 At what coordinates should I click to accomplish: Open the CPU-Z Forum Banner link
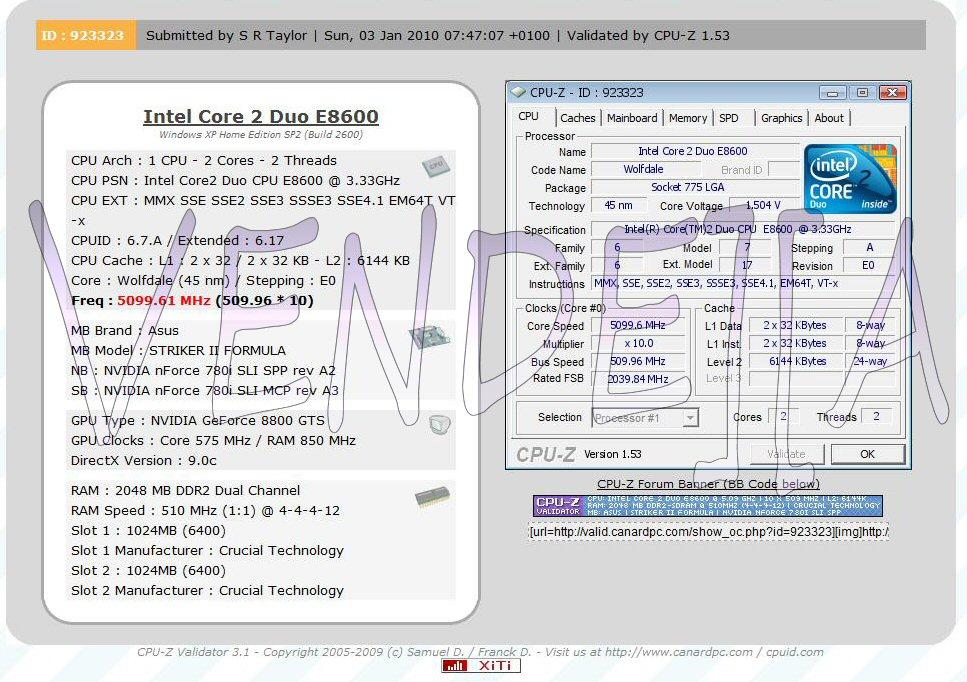click(708, 484)
